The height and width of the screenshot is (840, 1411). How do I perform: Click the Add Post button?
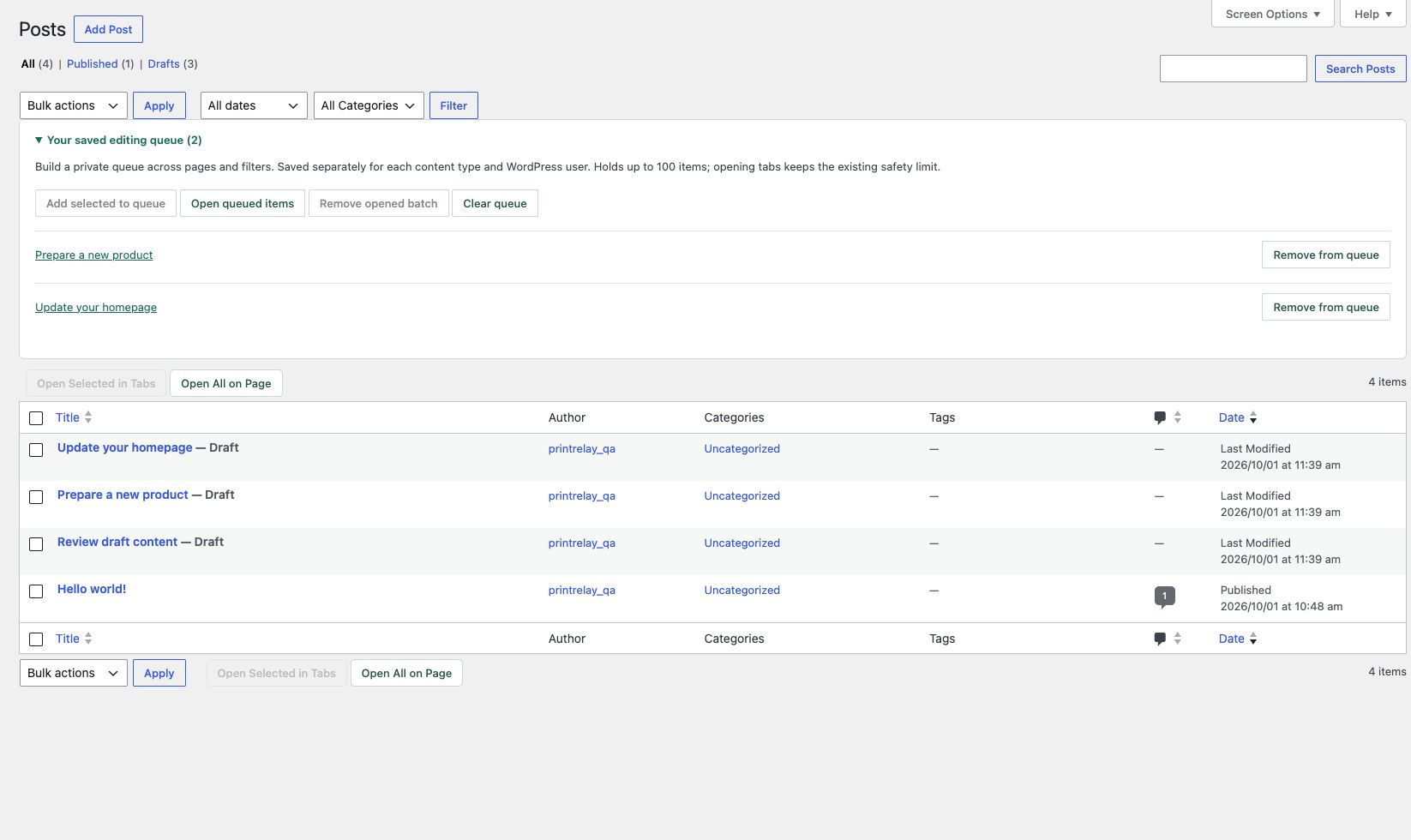[108, 29]
